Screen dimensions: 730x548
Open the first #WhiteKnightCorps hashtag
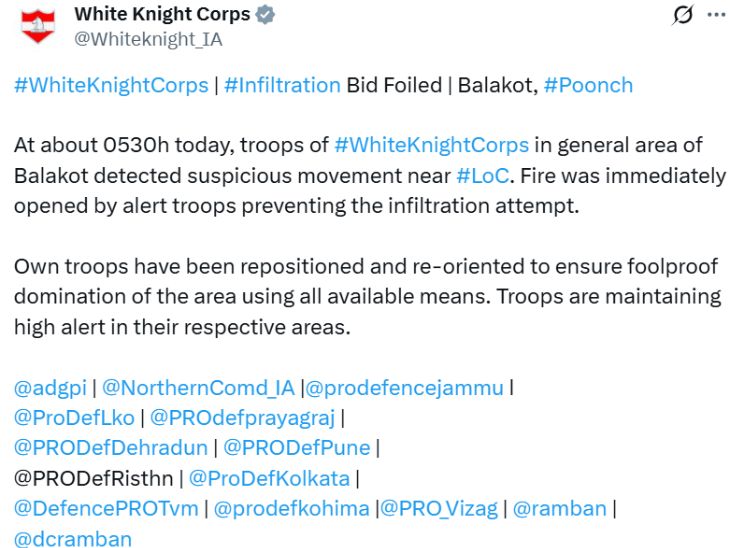point(111,86)
